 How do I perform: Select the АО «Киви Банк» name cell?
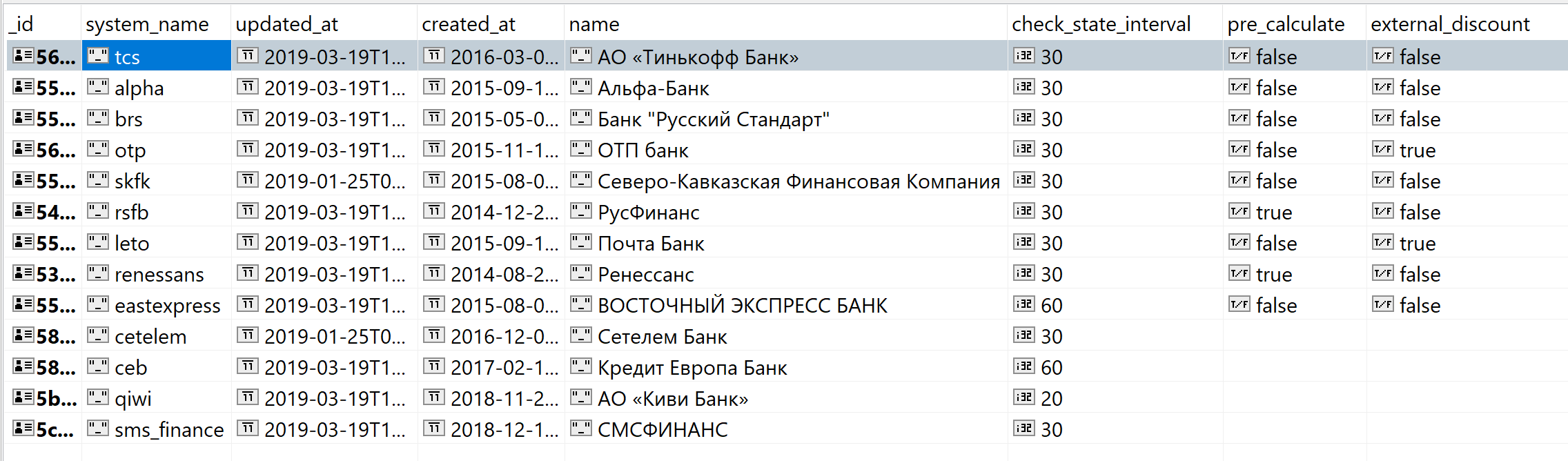point(786,398)
